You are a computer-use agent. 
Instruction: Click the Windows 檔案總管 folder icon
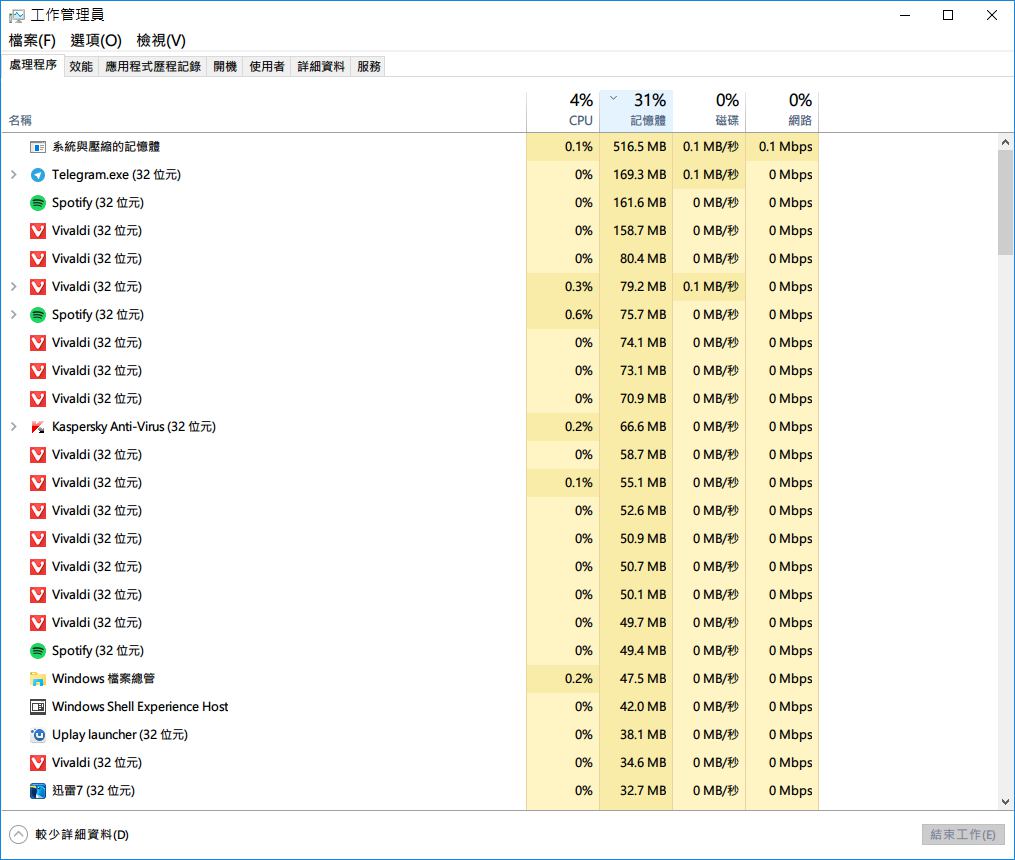coord(38,679)
